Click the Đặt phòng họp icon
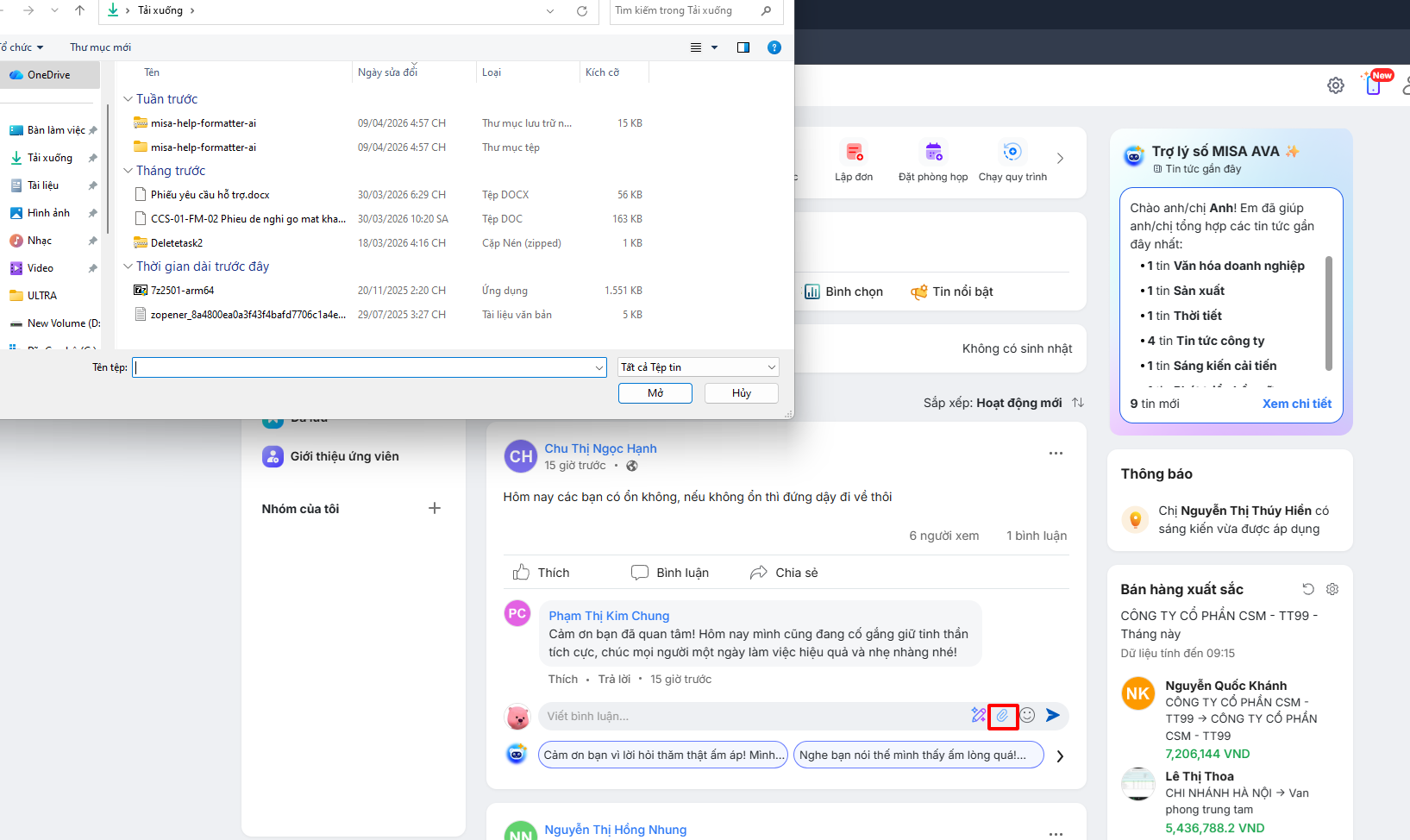The width and height of the screenshot is (1410, 840). tap(933, 153)
